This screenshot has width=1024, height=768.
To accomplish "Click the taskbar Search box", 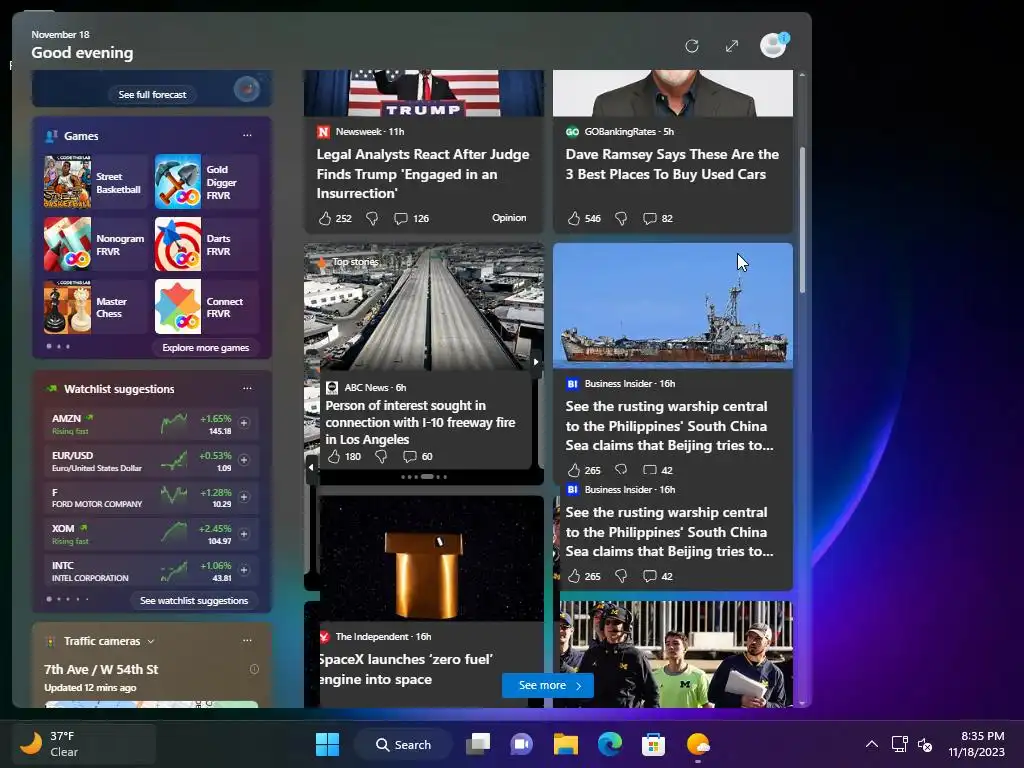I will 403,744.
